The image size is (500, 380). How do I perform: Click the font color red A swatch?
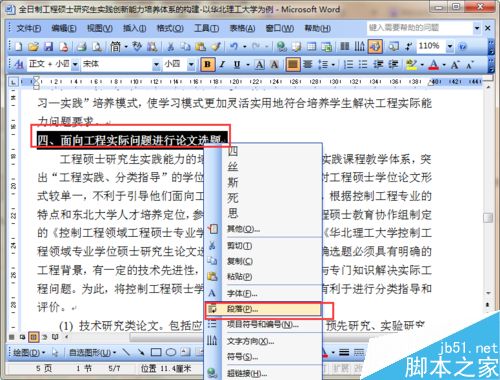click(433, 64)
